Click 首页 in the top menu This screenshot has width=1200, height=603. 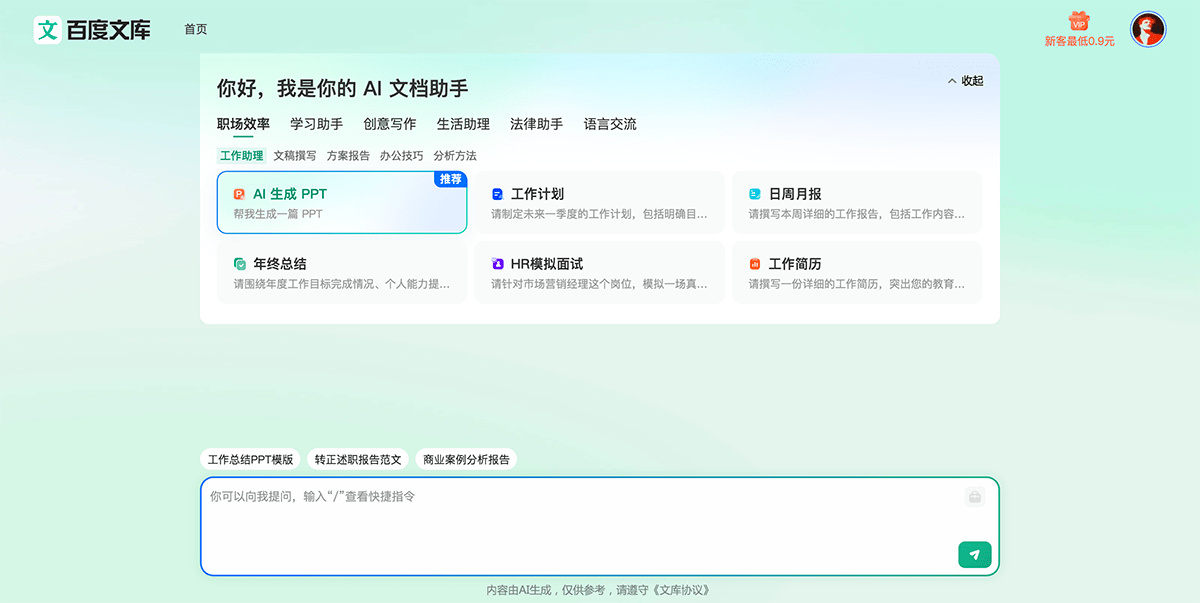194,29
